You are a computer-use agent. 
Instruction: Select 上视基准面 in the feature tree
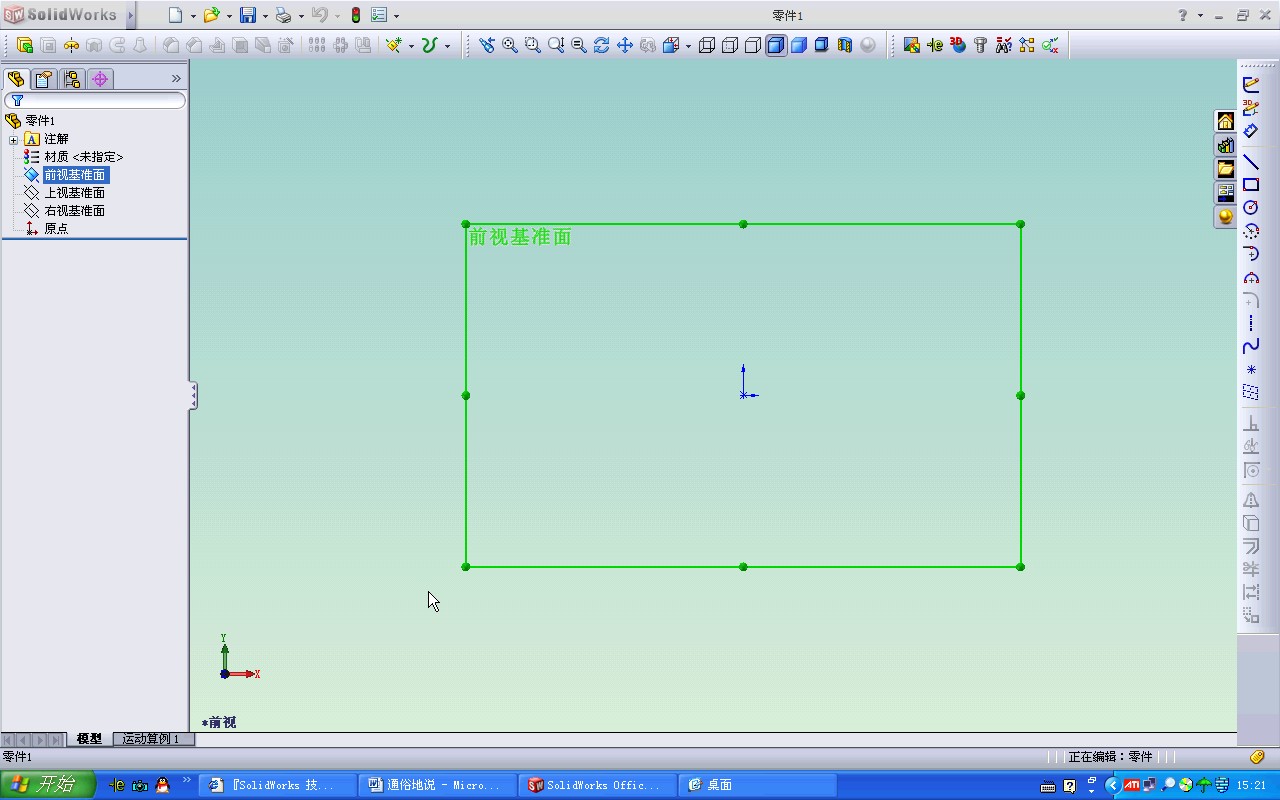(75, 193)
